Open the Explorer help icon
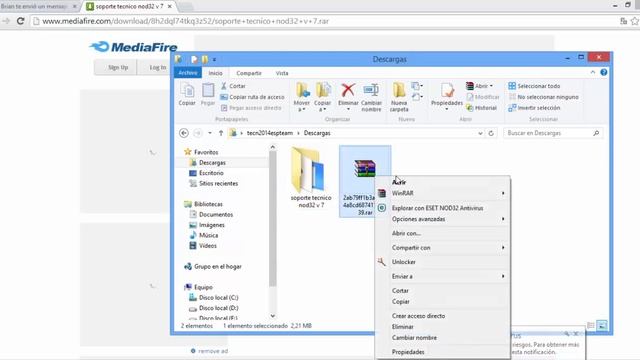Viewport: 640px width, 360px height. point(604,72)
